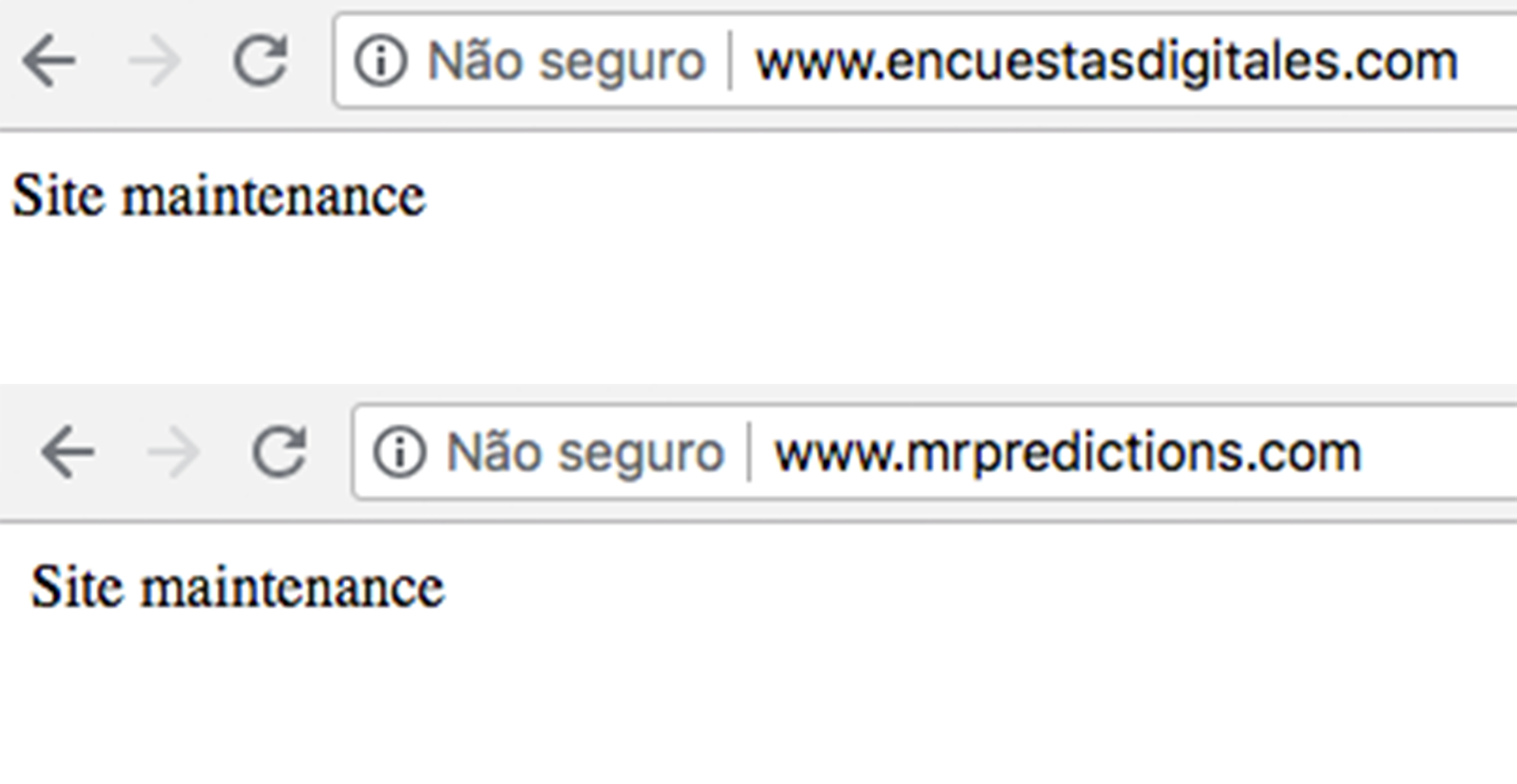Click divider line before www.mrpredictions.com

click(749, 452)
